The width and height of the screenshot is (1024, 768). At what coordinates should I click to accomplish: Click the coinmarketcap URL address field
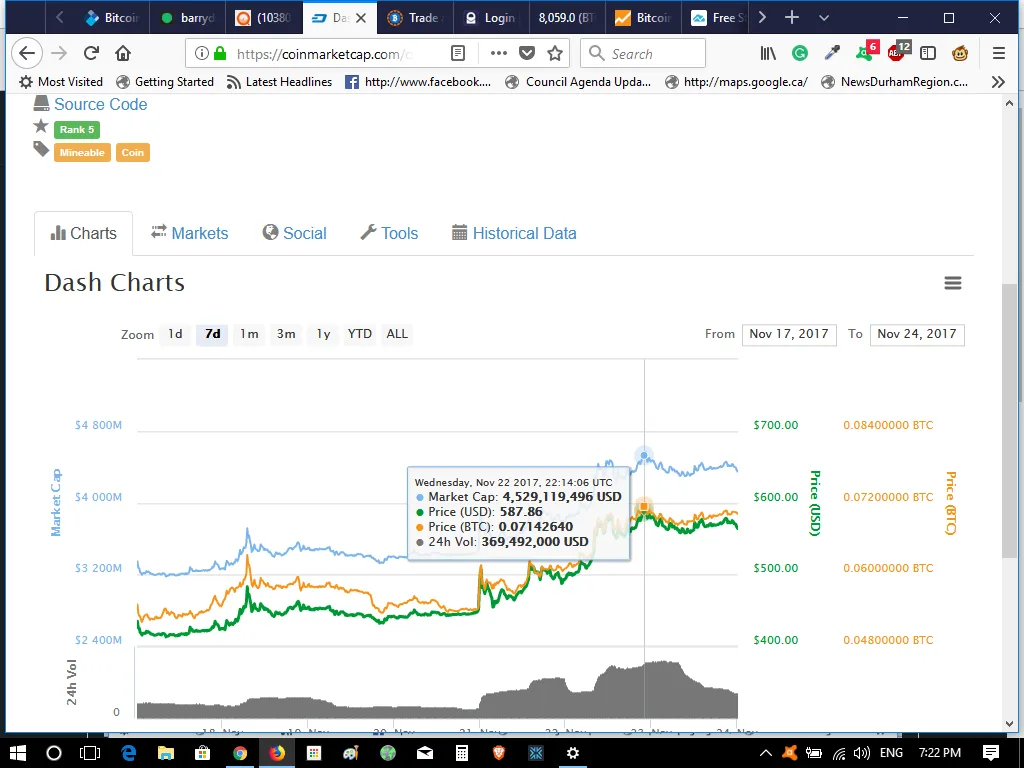325,54
